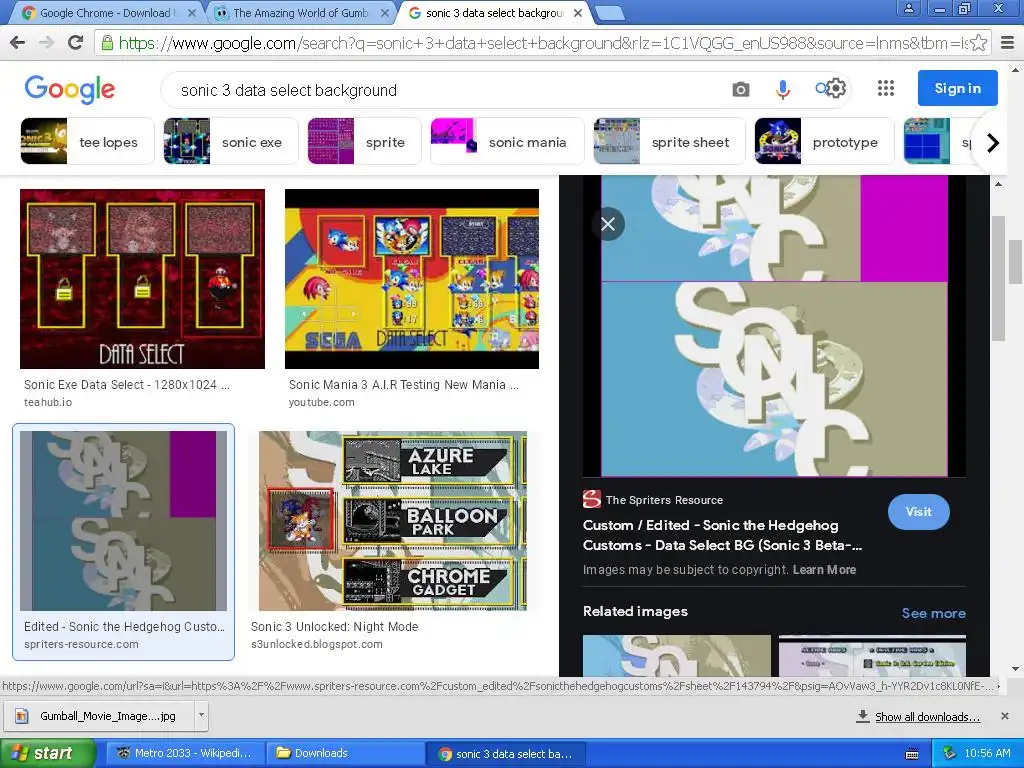Click the system tray clock
1024x768 pixels.
coord(987,753)
